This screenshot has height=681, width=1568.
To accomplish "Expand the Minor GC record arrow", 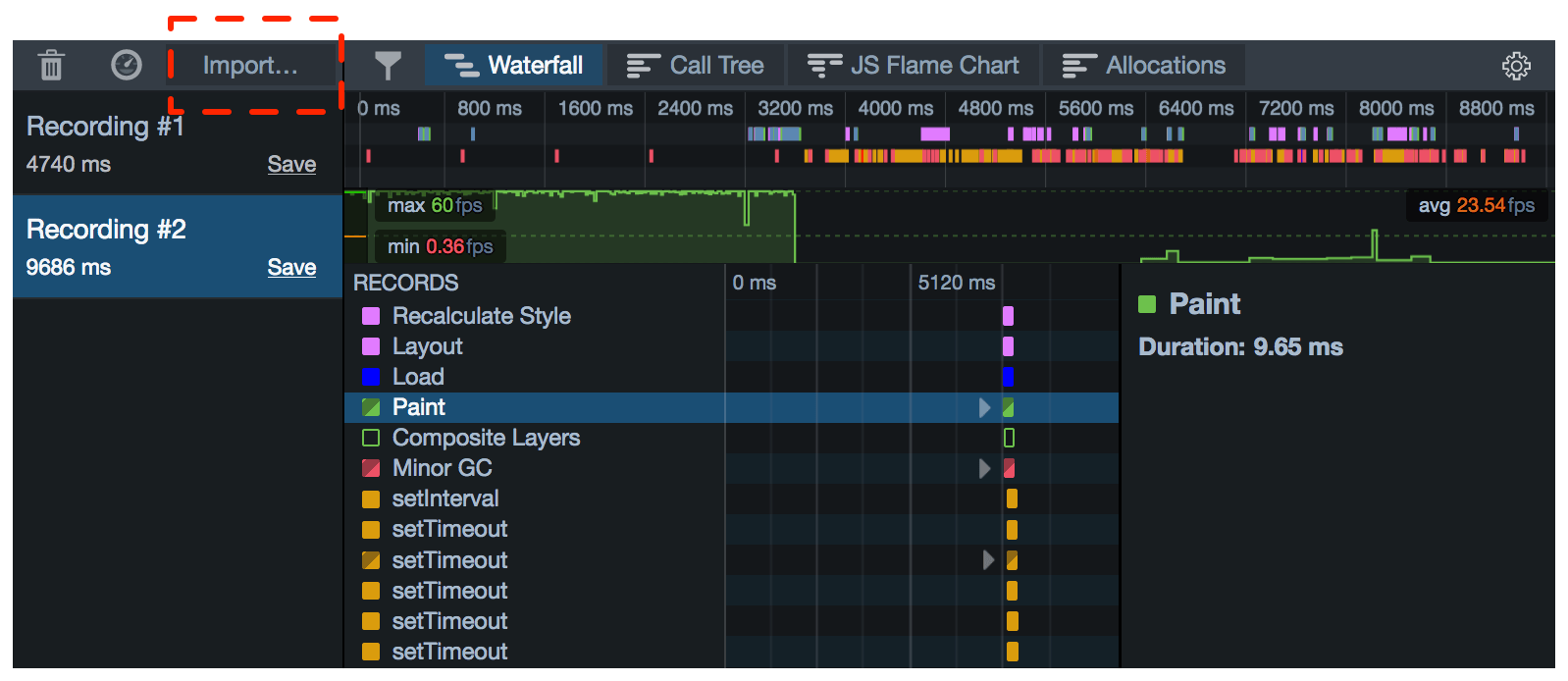I will click(985, 469).
